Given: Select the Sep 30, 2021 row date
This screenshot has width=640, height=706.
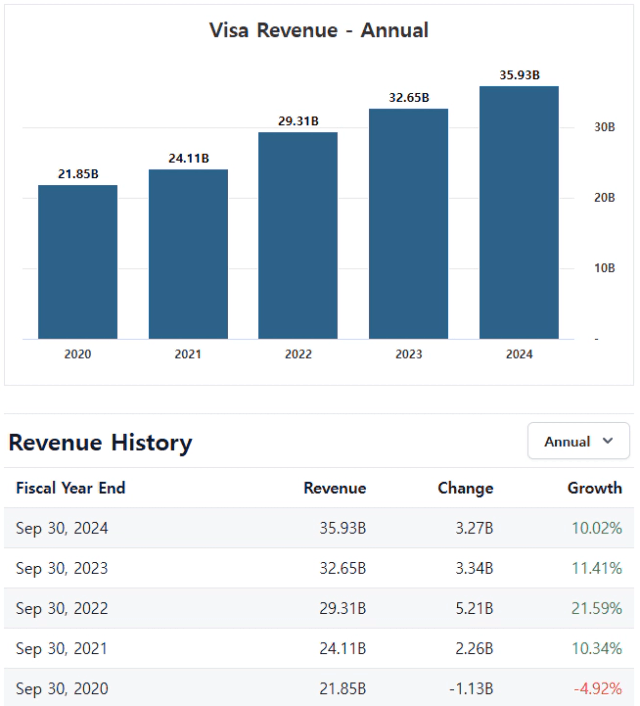Looking at the screenshot, I should (x=62, y=648).
